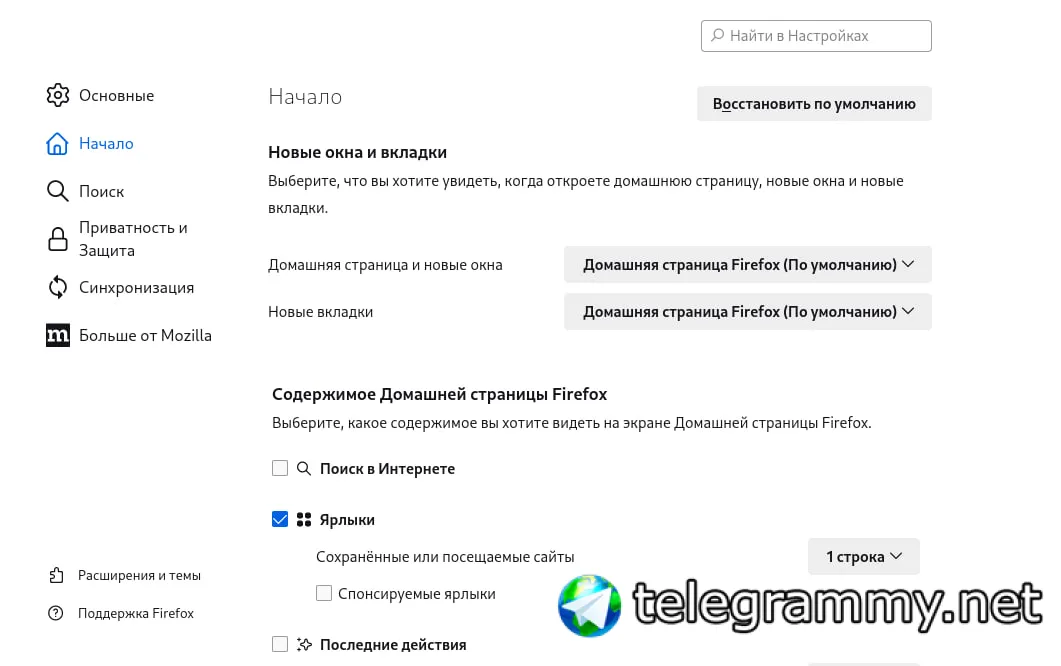Expand the 1 строка rows dropdown
The width and height of the screenshot is (1061, 666).
point(863,556)
